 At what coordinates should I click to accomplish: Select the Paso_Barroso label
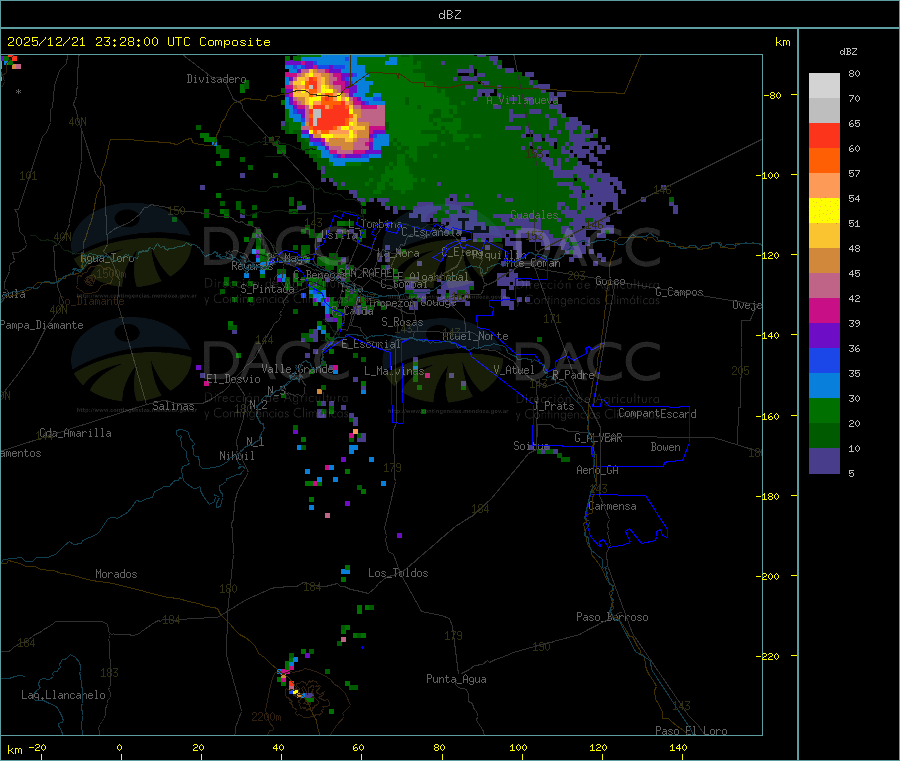(612, 617)
